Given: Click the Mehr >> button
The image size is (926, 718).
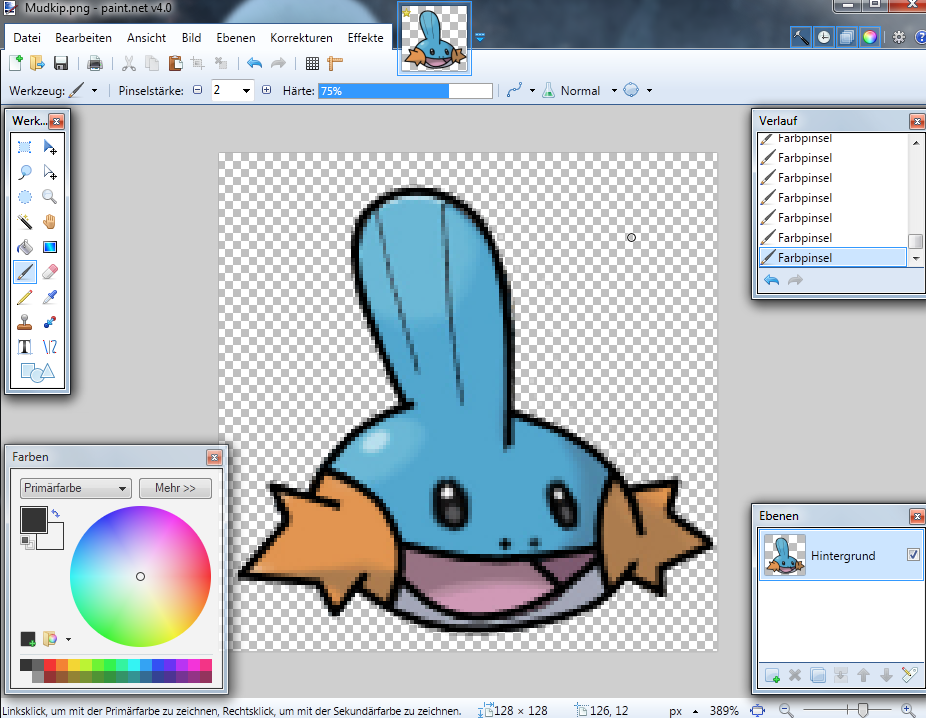Looking at the screenshot, I should [175, 488].
